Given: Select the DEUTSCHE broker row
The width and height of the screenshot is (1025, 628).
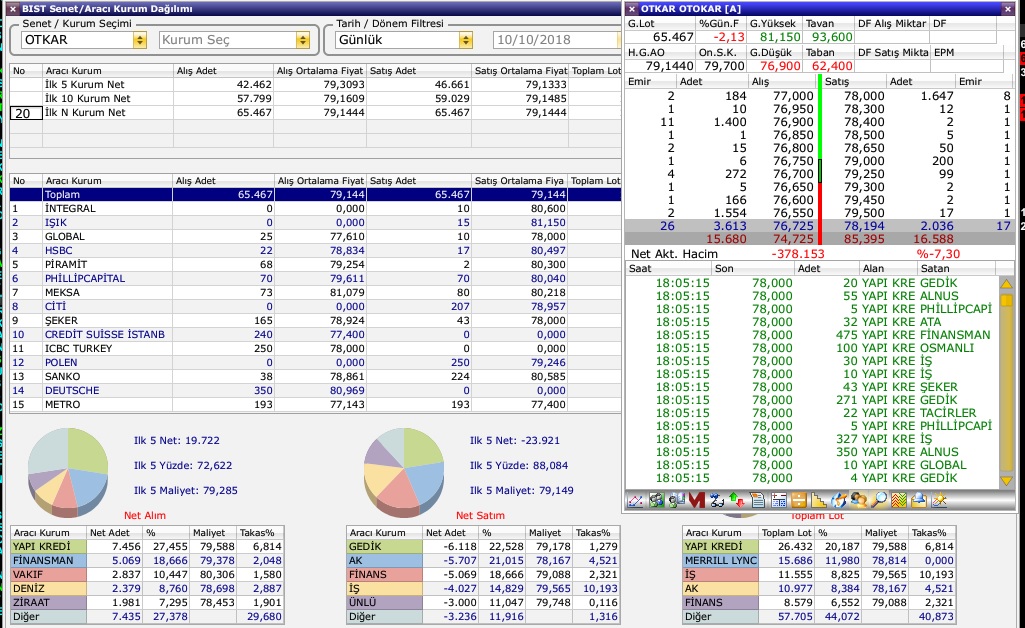Looking at the screenshot, I should coord(315,391).
